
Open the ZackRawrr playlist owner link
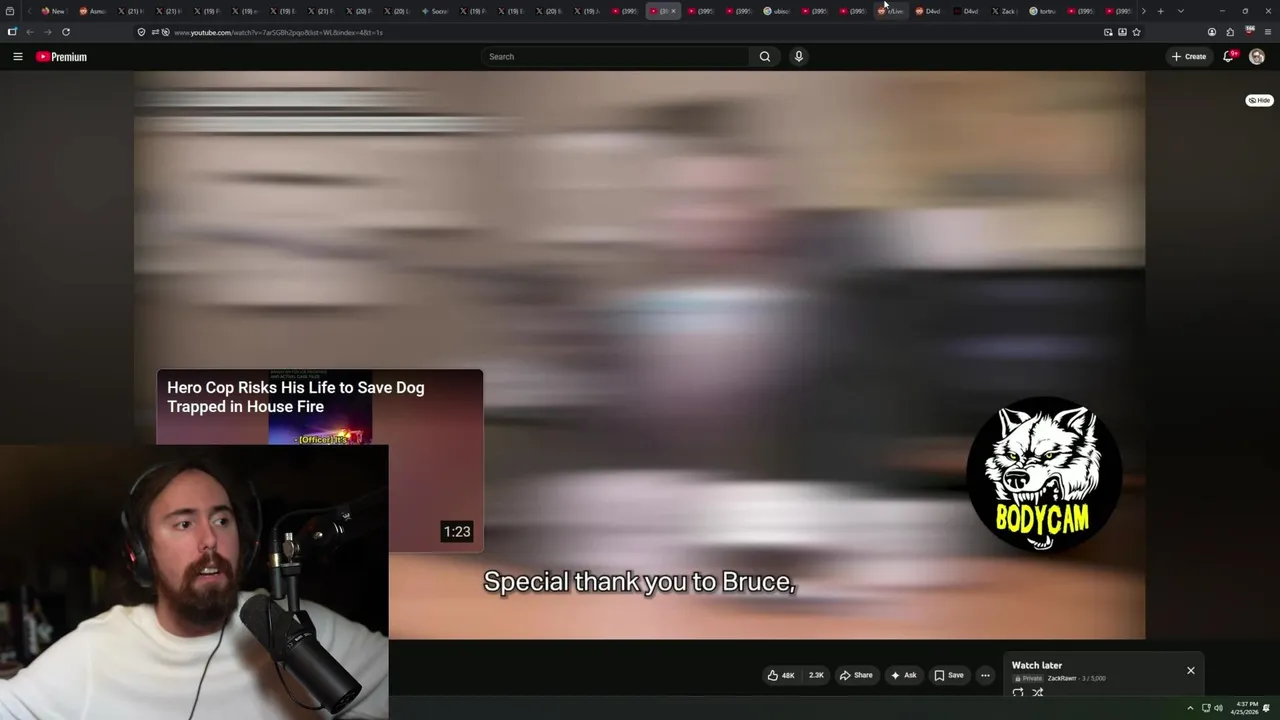tap(1062, 678)
